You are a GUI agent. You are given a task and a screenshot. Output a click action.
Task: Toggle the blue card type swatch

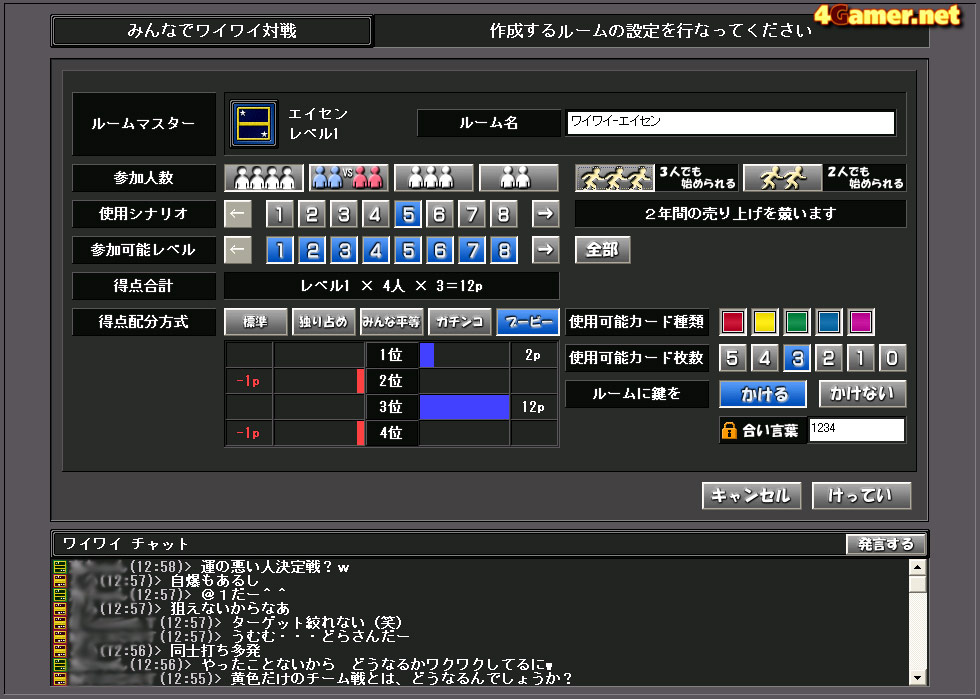pos(829,322)
